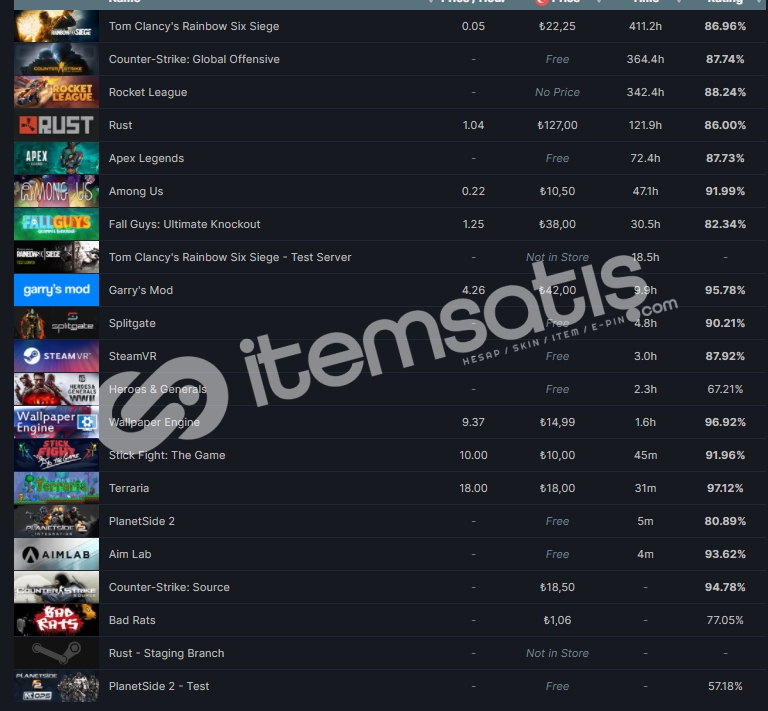Screen dimensions: 768x711
Task: Select the 93.62% Aim Lab rating
Action: 725,554
